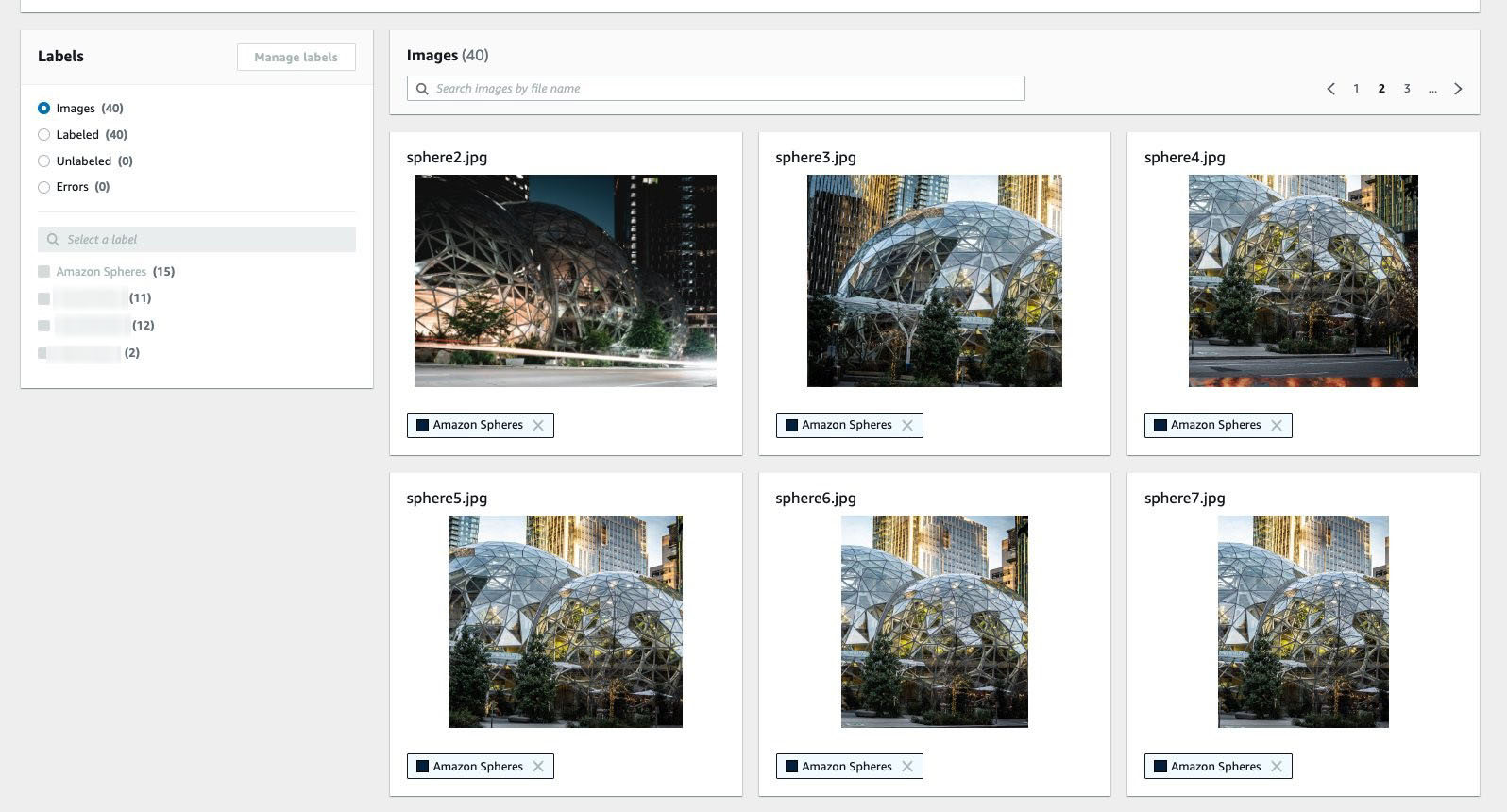Open the sphere3.jpg thumbnail
Viewport: 1507px width, 812px height.
coord(935,280)
